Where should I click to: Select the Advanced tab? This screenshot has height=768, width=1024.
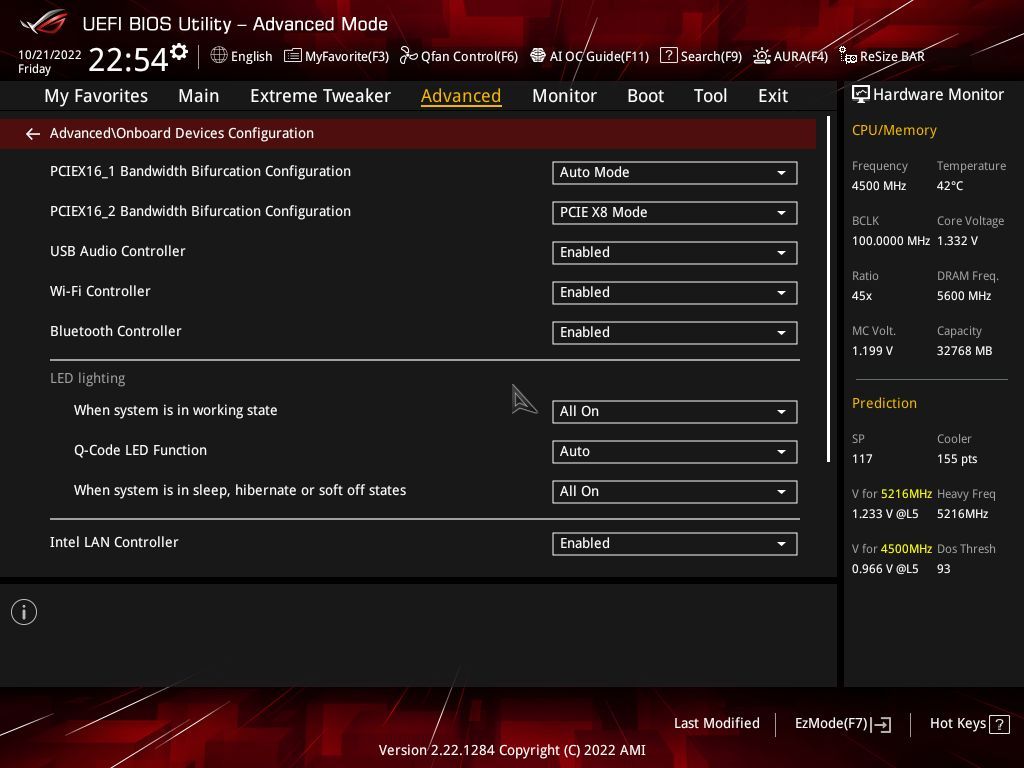(461, 96)
